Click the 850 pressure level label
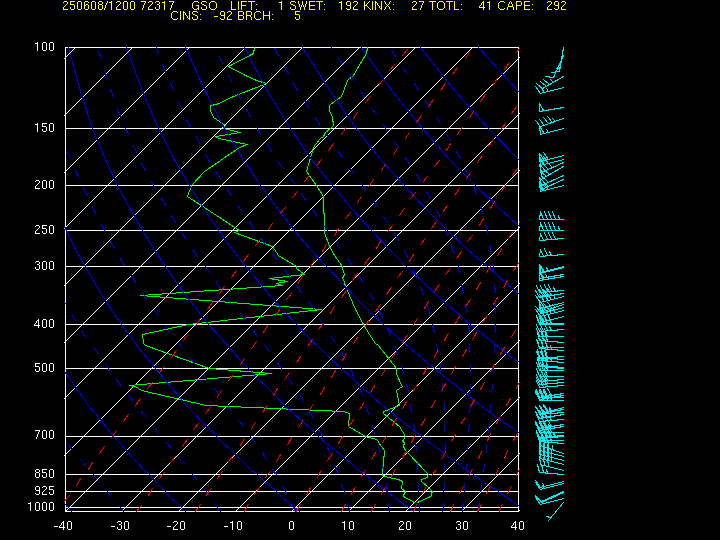The height and width of the screenshot is (540, 720). pos(45,473)
